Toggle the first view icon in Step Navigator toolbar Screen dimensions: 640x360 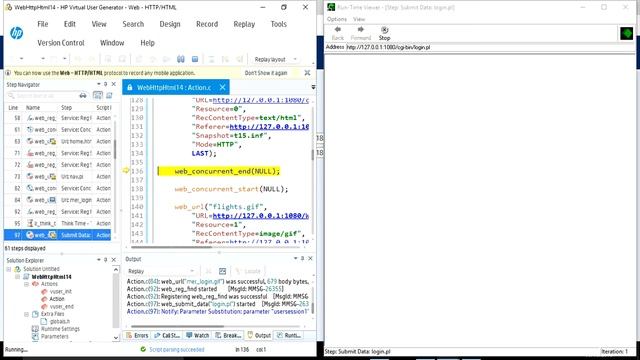point(98,96)
